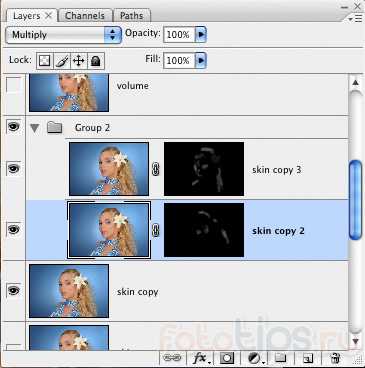Collapse Group 2 with the triangle

tap(35, 128)
